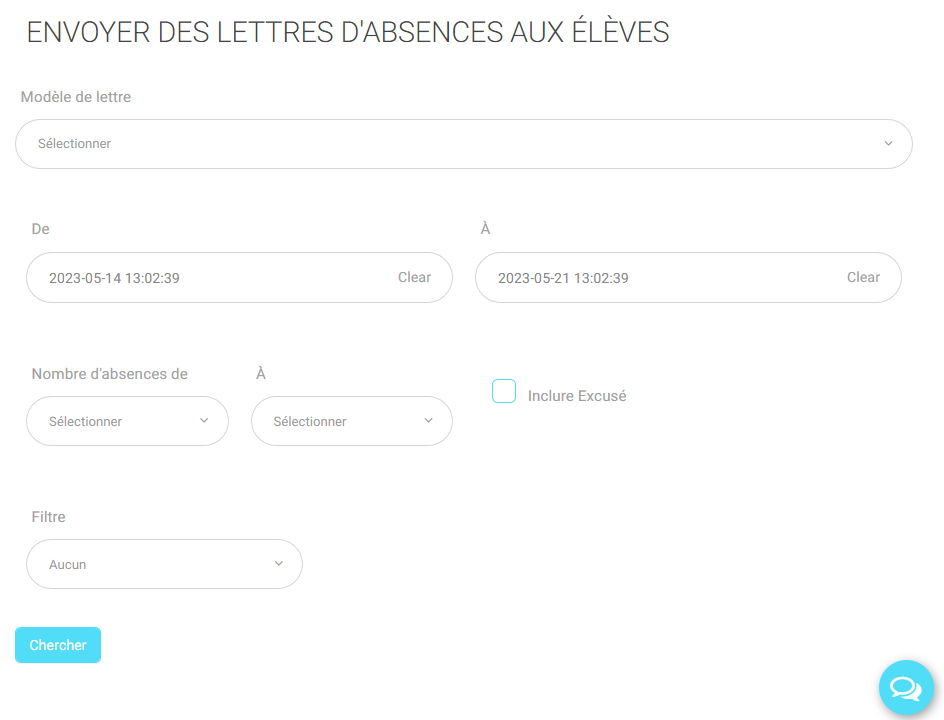
Task: Open the Filtre dropdown showing Aucun
Action: (164, 564)
